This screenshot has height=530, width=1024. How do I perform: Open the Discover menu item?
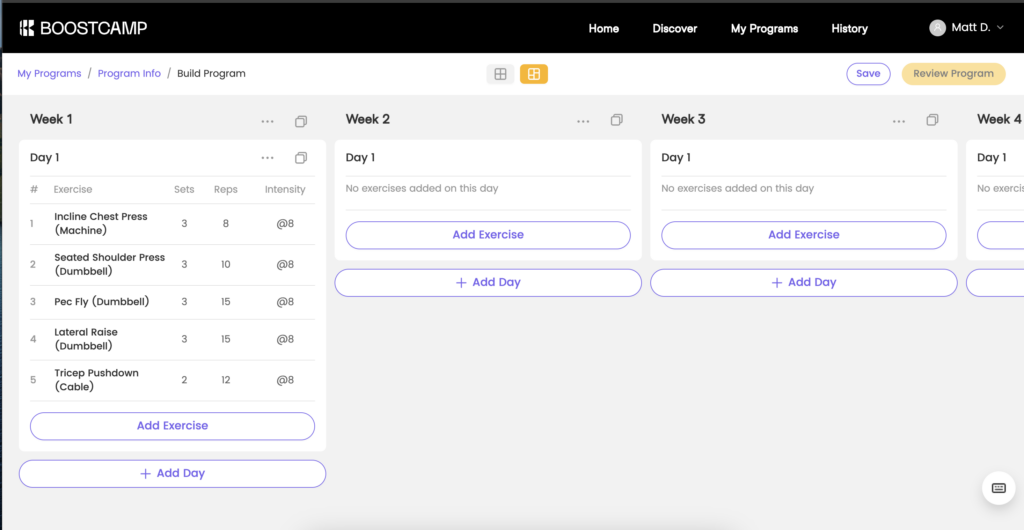point(675,29)
